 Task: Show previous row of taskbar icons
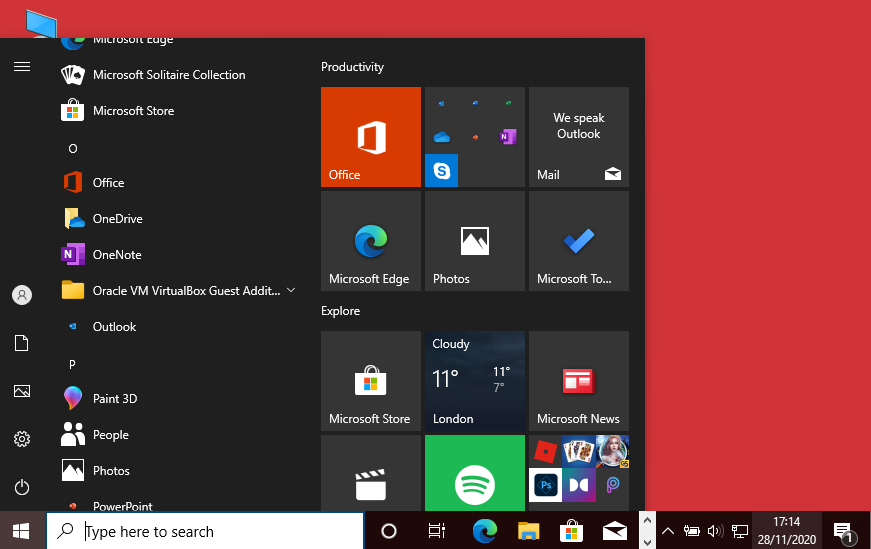pyautogui.click(x=647, y=521)
